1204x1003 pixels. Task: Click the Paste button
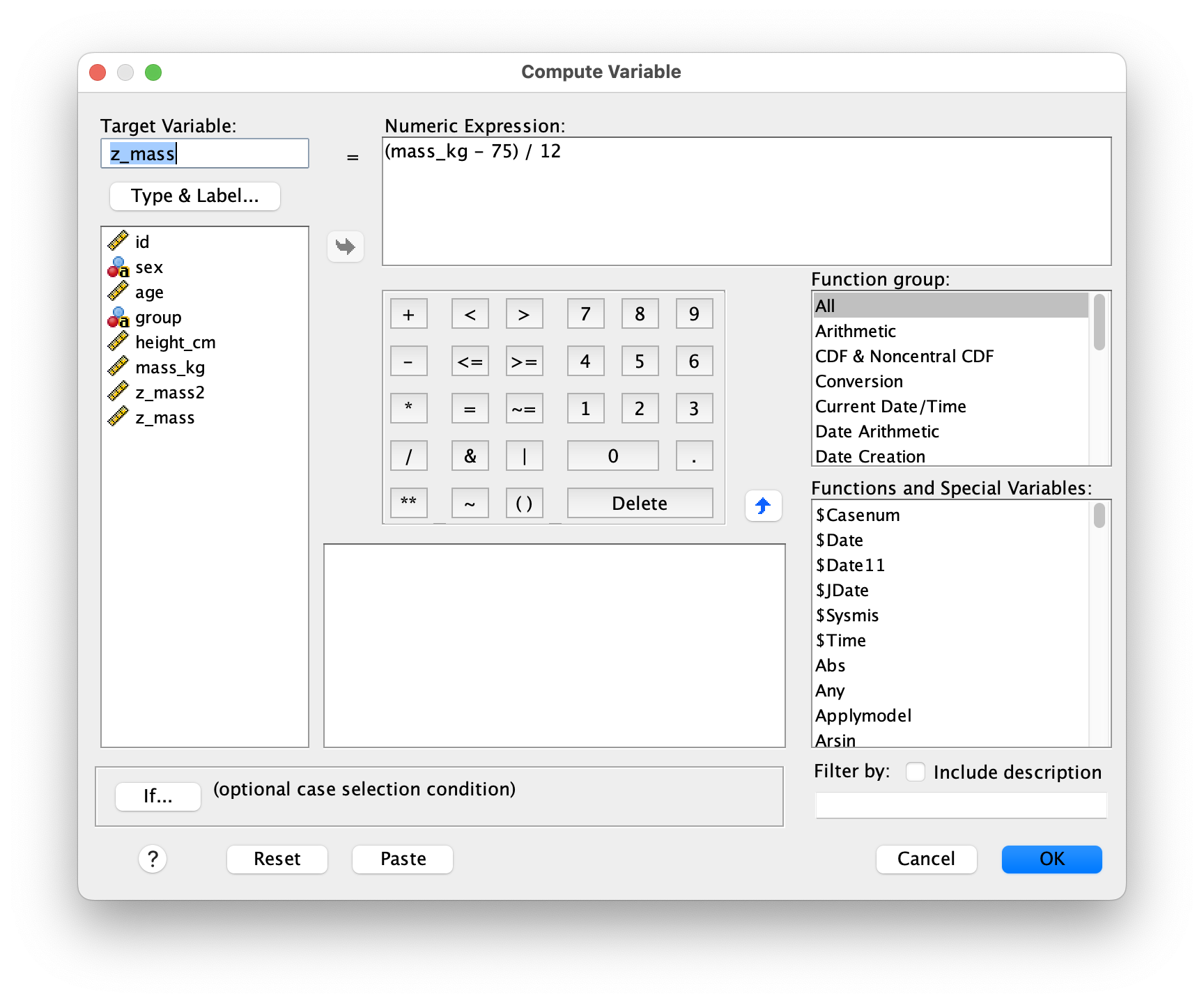pyautogui.click(x=403, y=859)
